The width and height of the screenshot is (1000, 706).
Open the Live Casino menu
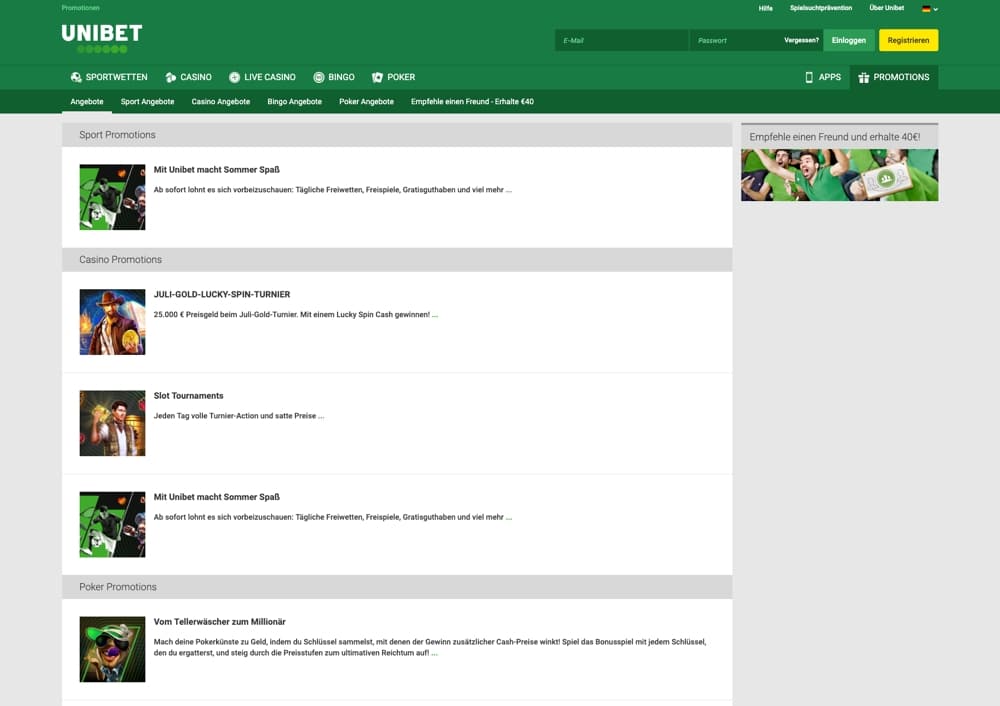262,77
